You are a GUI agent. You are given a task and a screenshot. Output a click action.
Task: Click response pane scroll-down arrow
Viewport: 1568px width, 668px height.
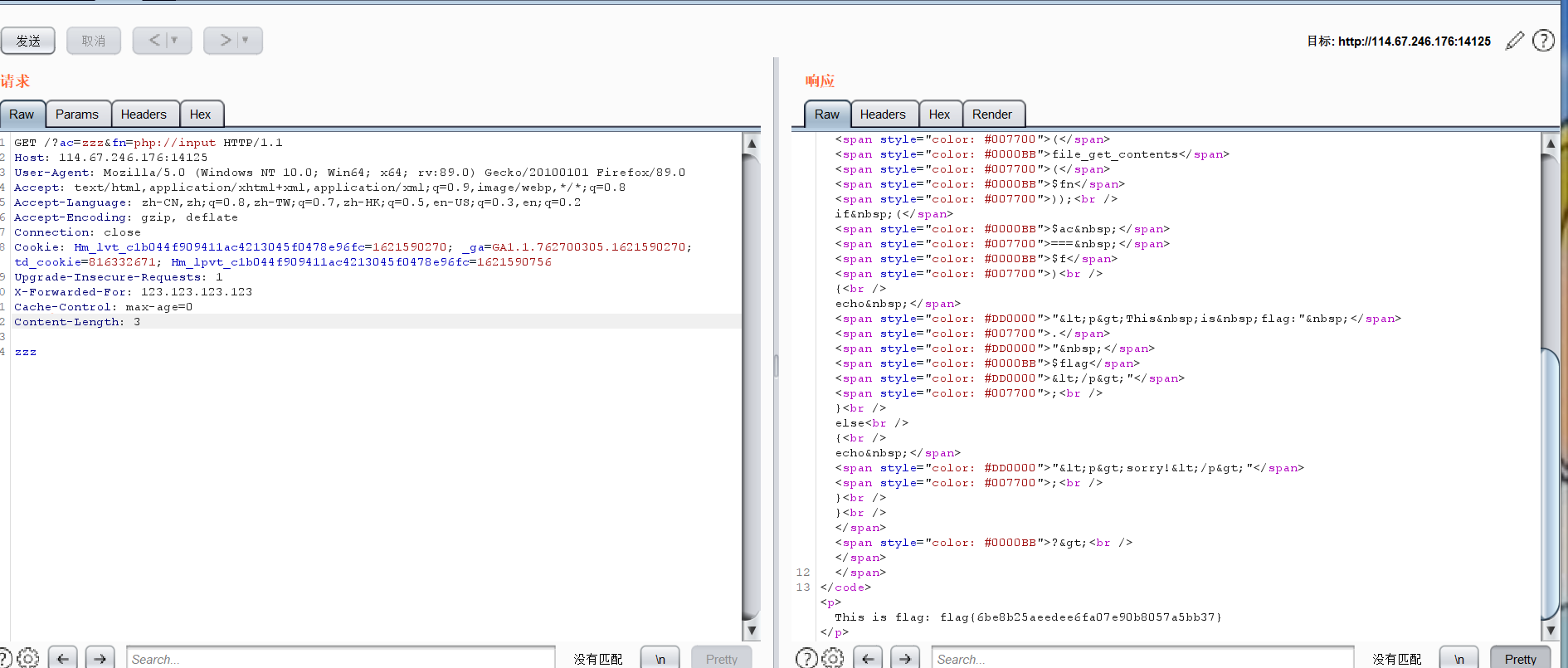click(x=1551, y=631)
